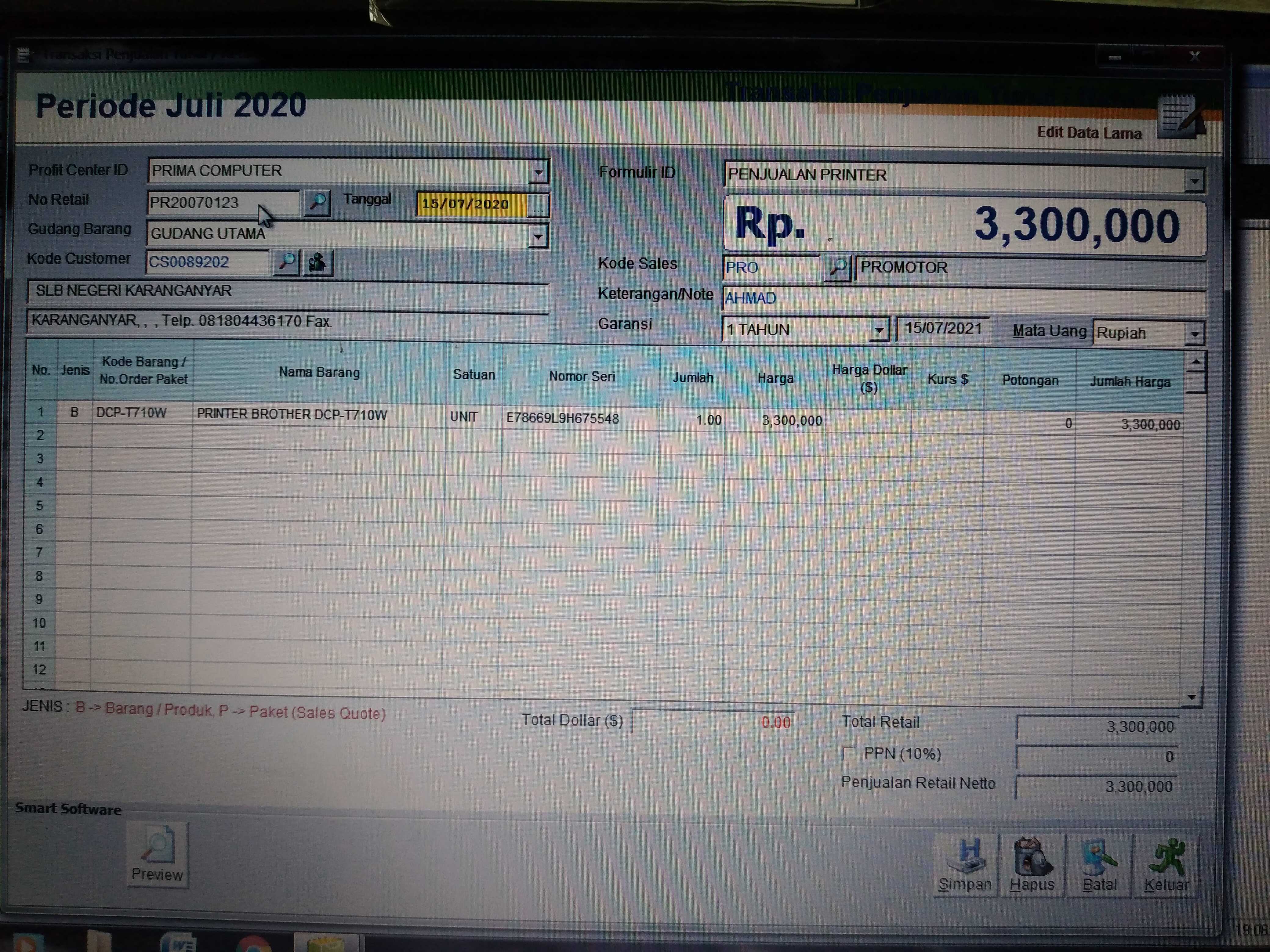Screen dimensions: 1270x952
Task: Click the Kode Sales search magnifier icon
Action: coord(837,267)
